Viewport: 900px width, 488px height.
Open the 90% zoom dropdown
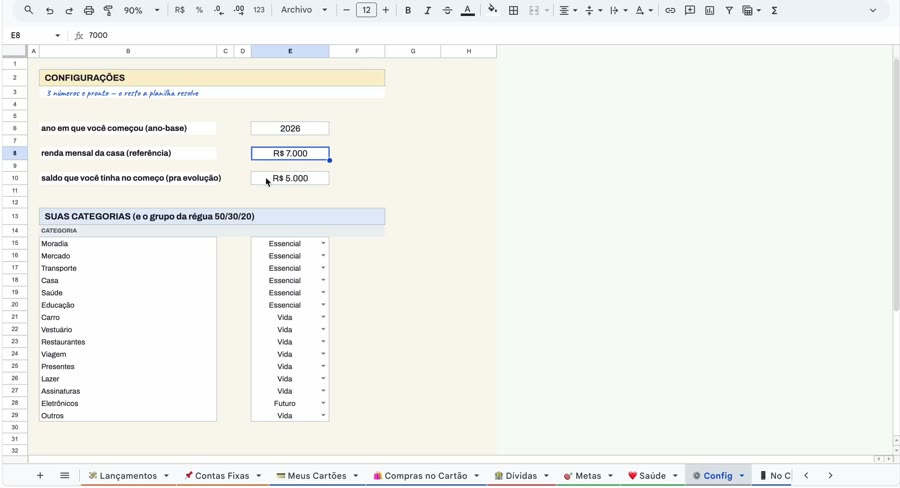pos(141,10)
